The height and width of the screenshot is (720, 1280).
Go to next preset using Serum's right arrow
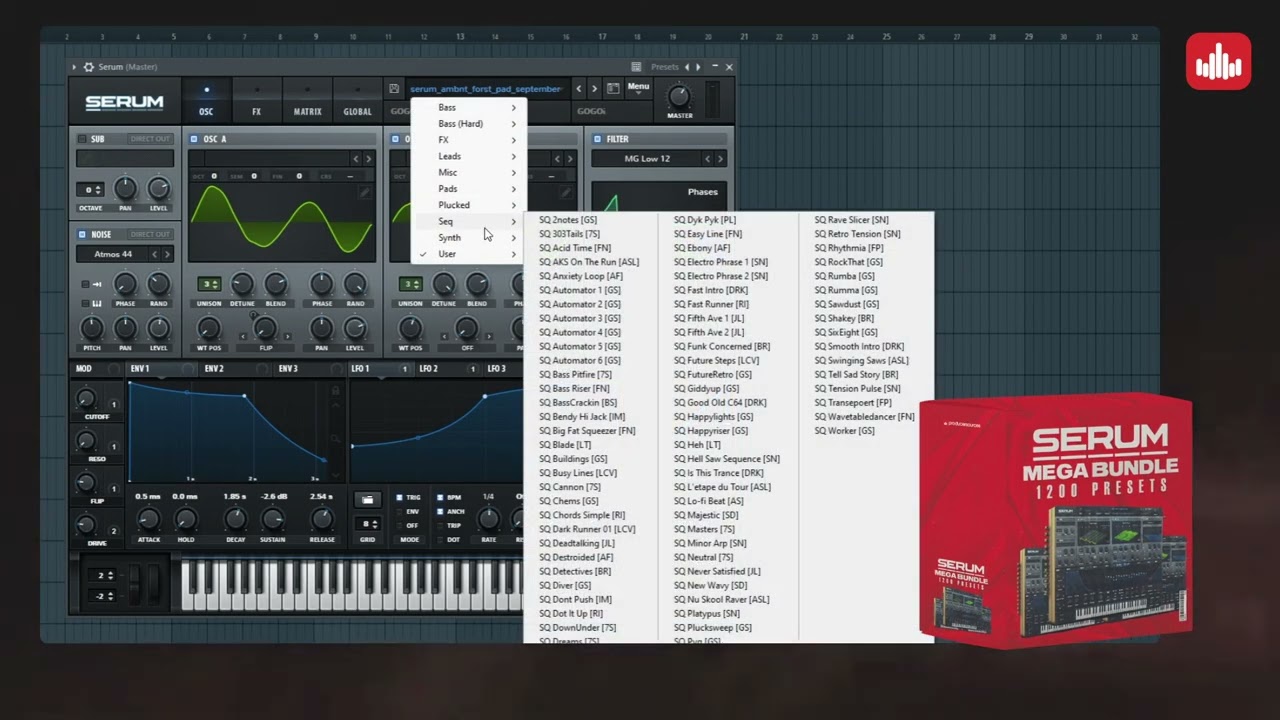(594, 89)
